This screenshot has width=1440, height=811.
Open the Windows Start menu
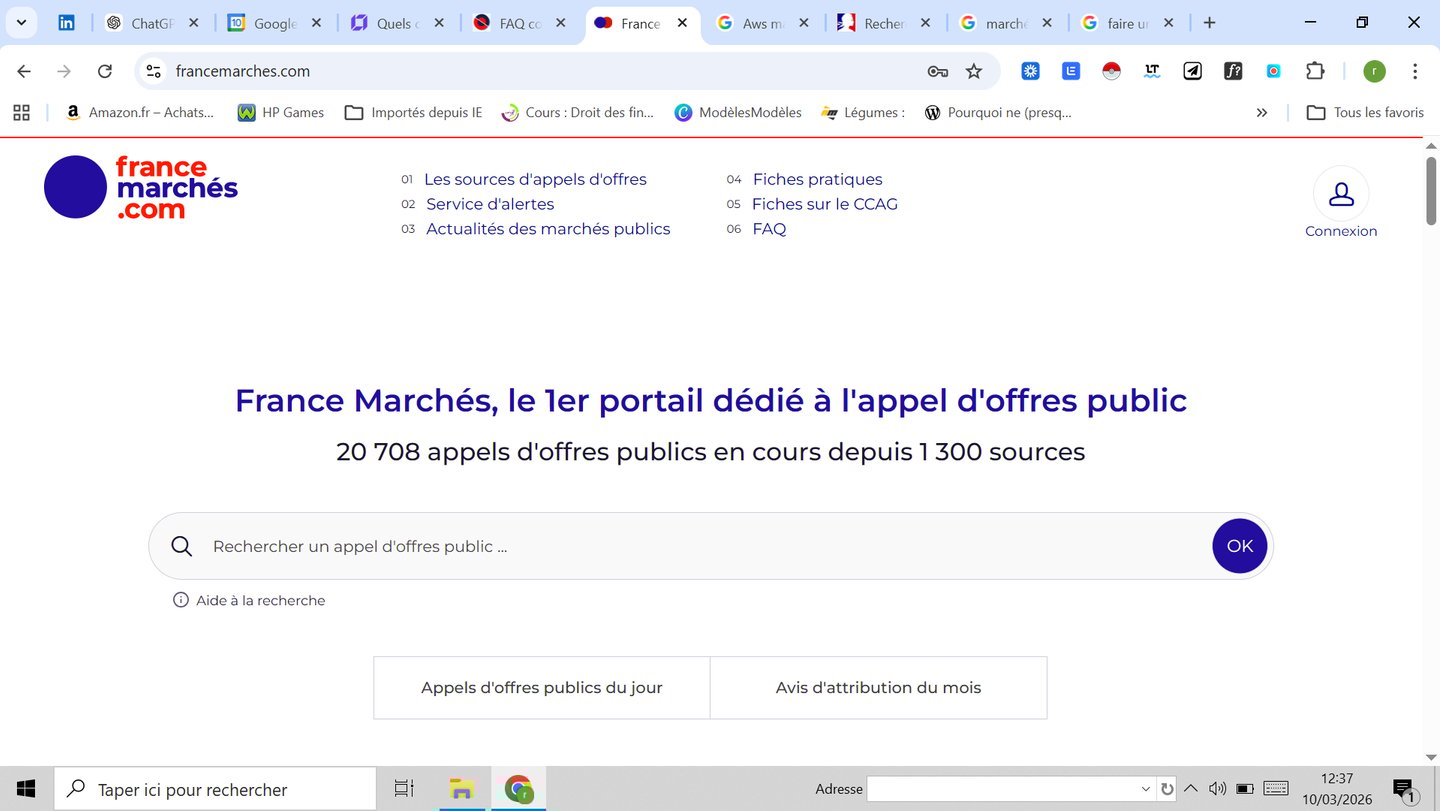26,789
